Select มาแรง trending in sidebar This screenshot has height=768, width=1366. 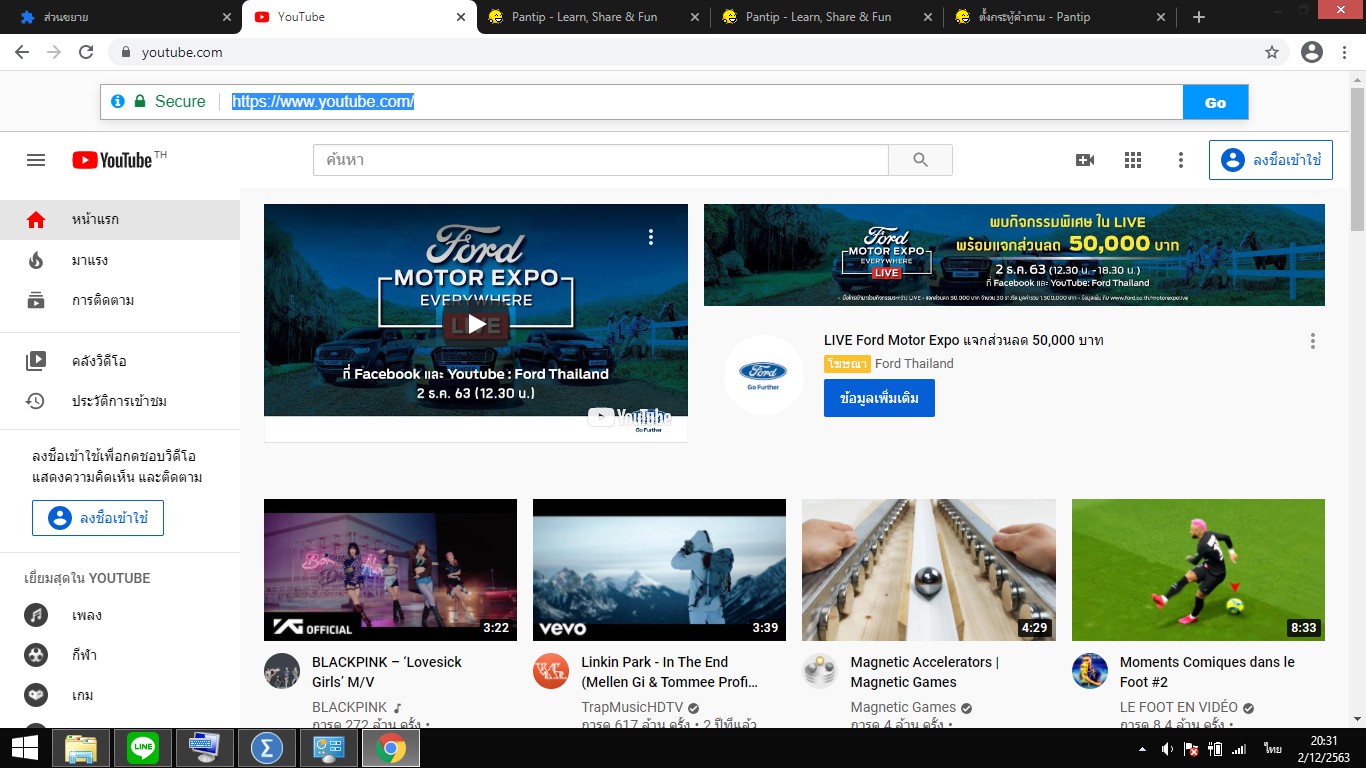coord(120,260)
